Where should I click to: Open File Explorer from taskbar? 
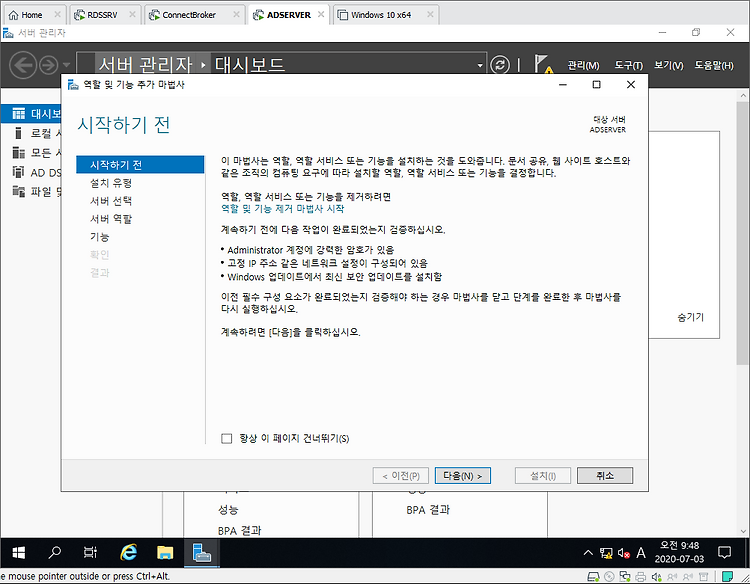[165, 553]
